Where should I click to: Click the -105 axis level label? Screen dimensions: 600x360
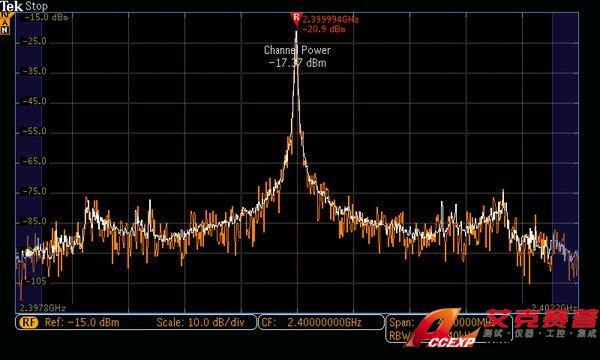[36, 281]
